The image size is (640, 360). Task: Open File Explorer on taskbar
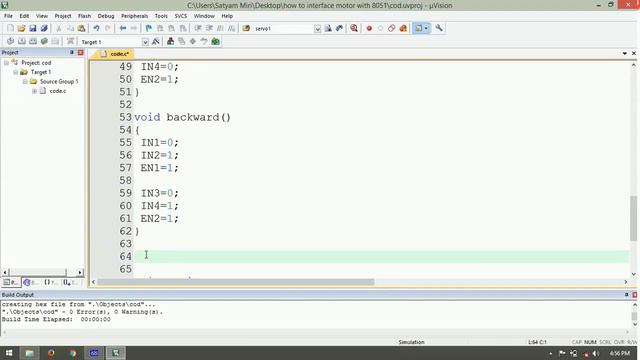click(29, 353)
